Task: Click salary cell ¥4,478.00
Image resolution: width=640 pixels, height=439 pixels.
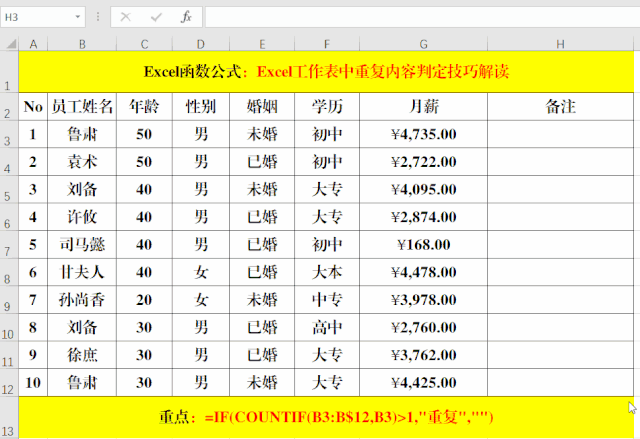Action: tap(423, 272)
